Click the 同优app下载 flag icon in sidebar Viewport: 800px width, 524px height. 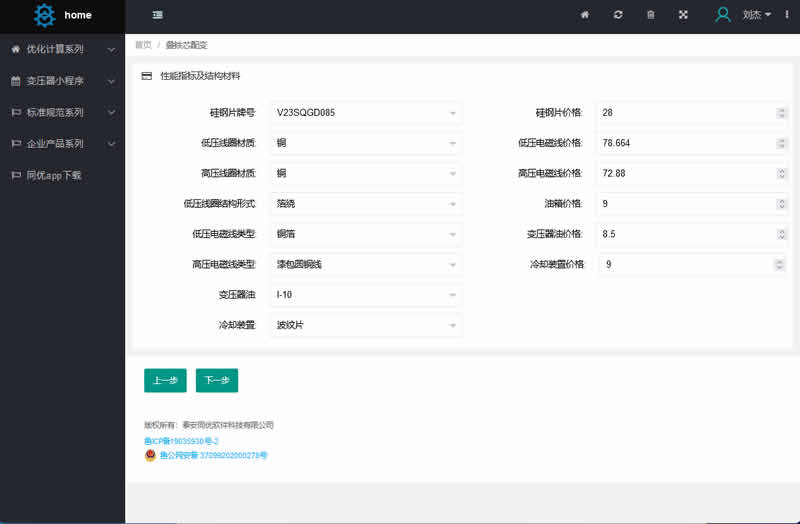[16, 176]
